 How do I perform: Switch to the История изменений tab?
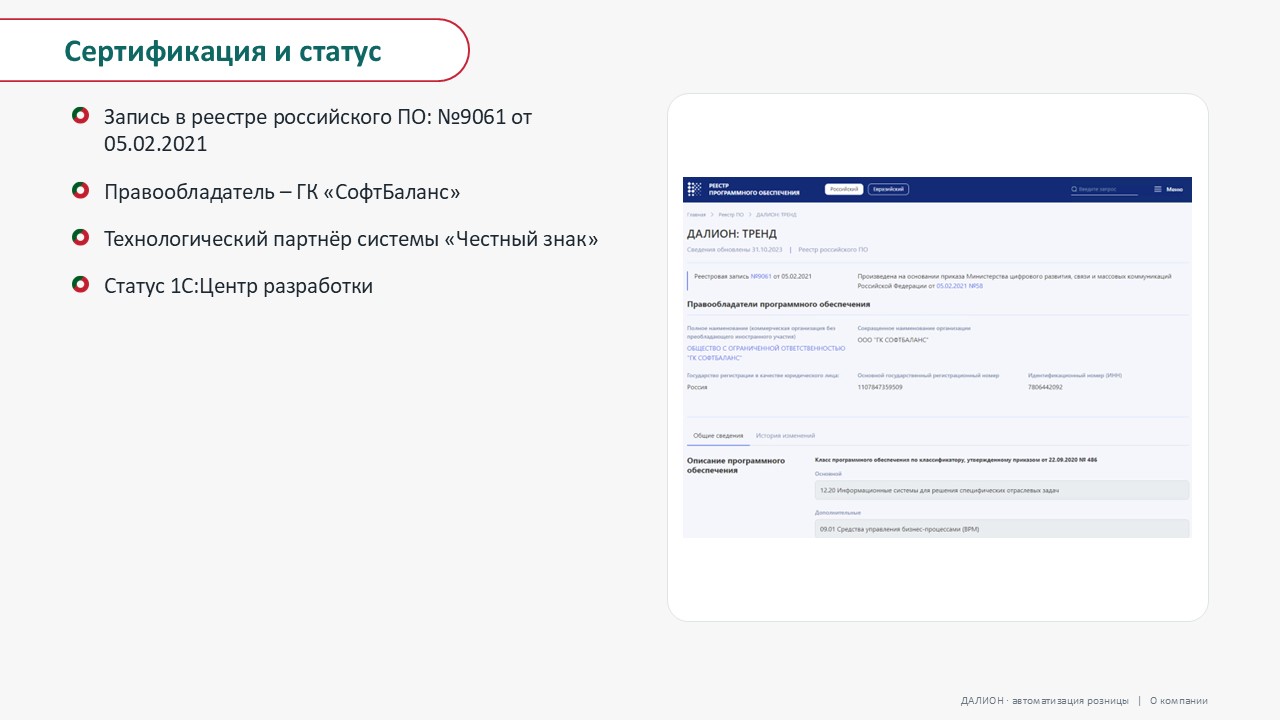pos(785,436)
